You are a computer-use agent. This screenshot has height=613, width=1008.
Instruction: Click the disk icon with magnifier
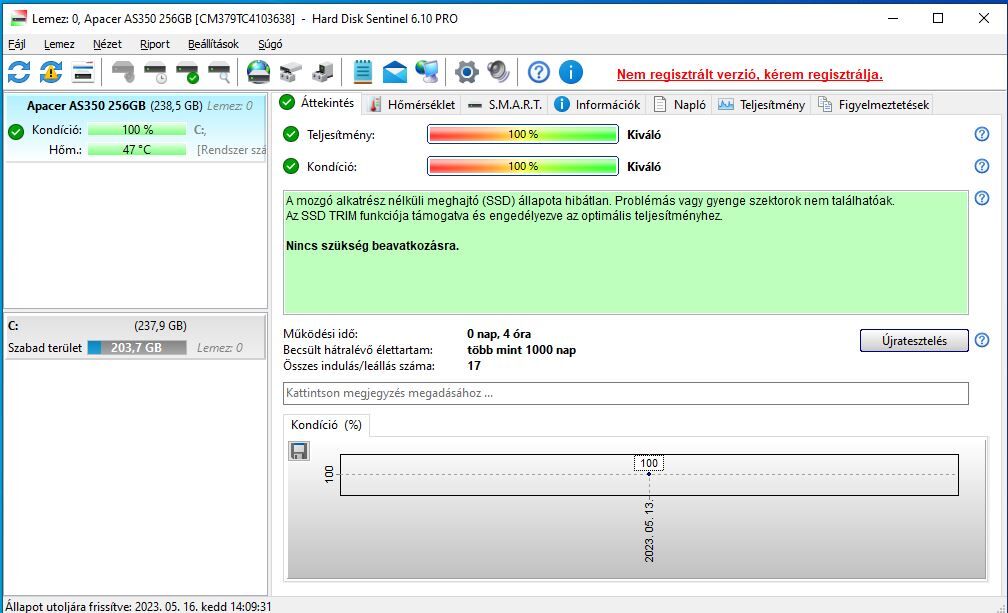(x=219, y=72)
